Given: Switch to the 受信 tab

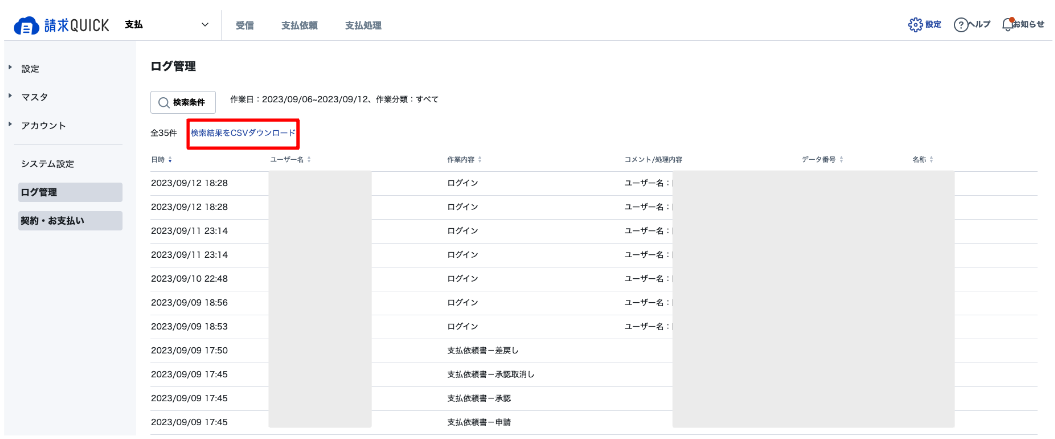Looking at the screenshot, I should pyautogui.click(x=244, y=26).
